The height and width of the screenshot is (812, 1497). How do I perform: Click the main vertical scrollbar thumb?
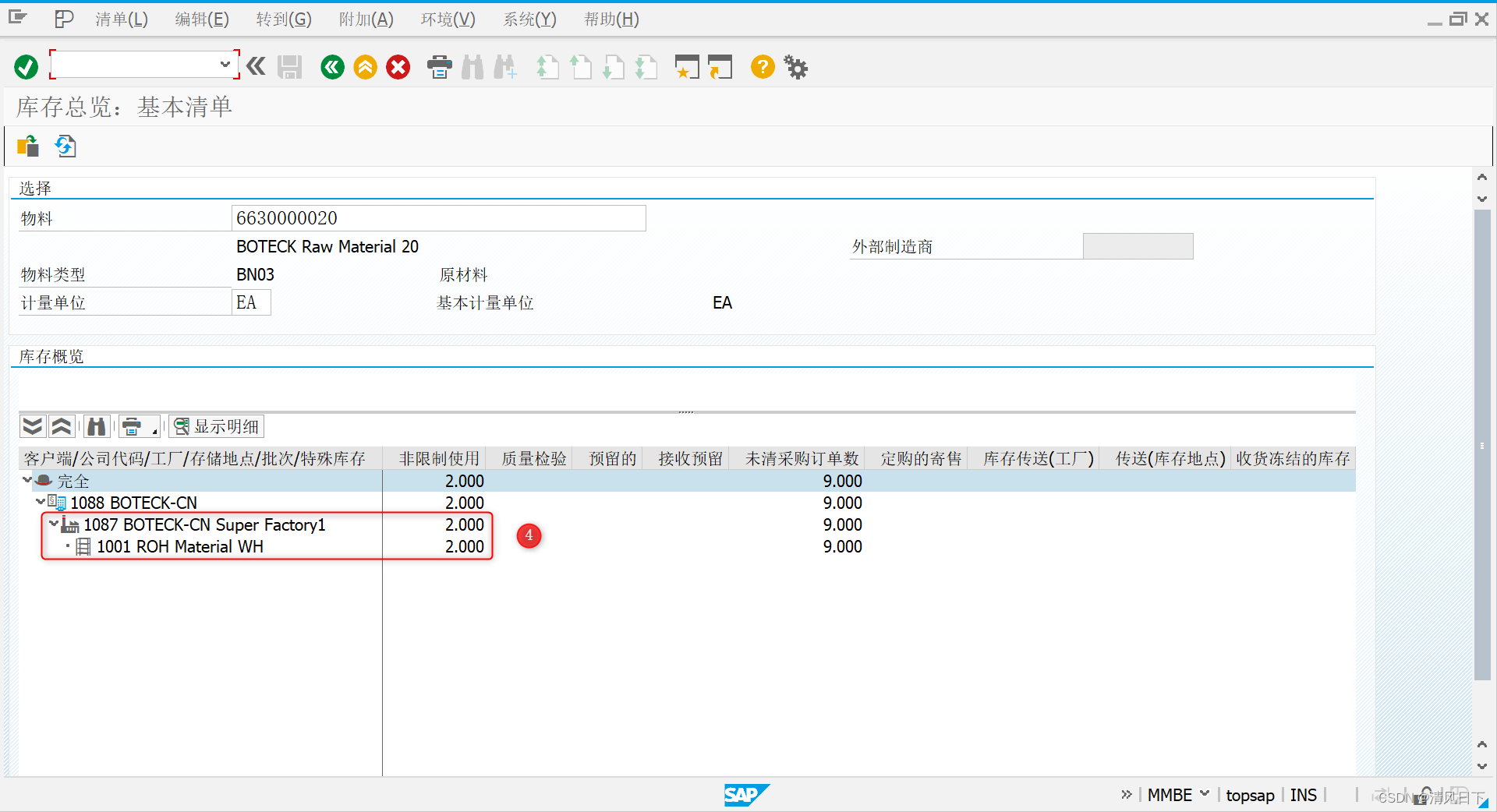tap(1482, 444)
